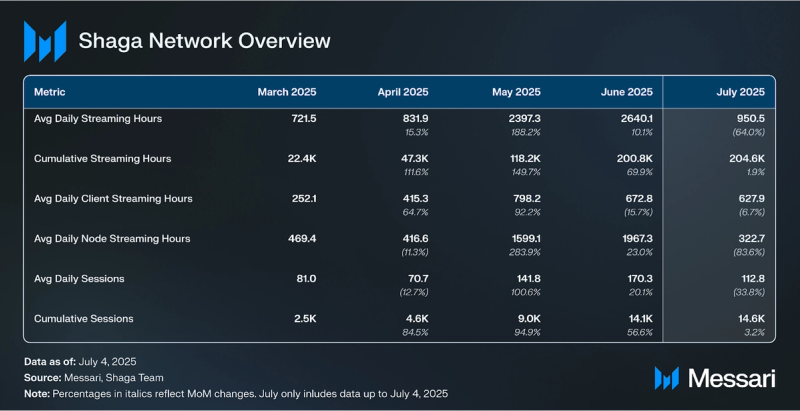
Task: Select the 'March 2025' column header
Action: (287, 92)
